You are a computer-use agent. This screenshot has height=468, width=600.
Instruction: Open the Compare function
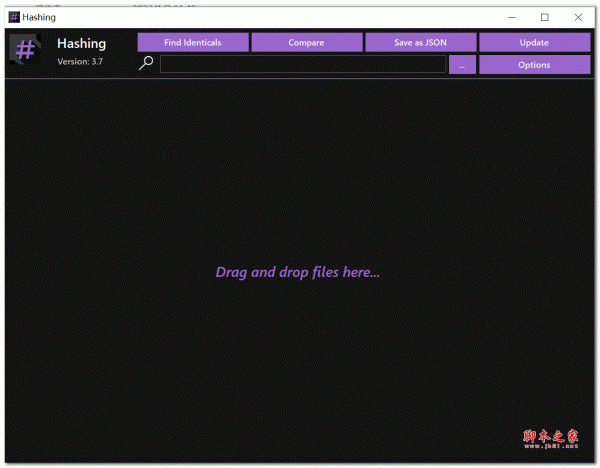click(307, 42)
